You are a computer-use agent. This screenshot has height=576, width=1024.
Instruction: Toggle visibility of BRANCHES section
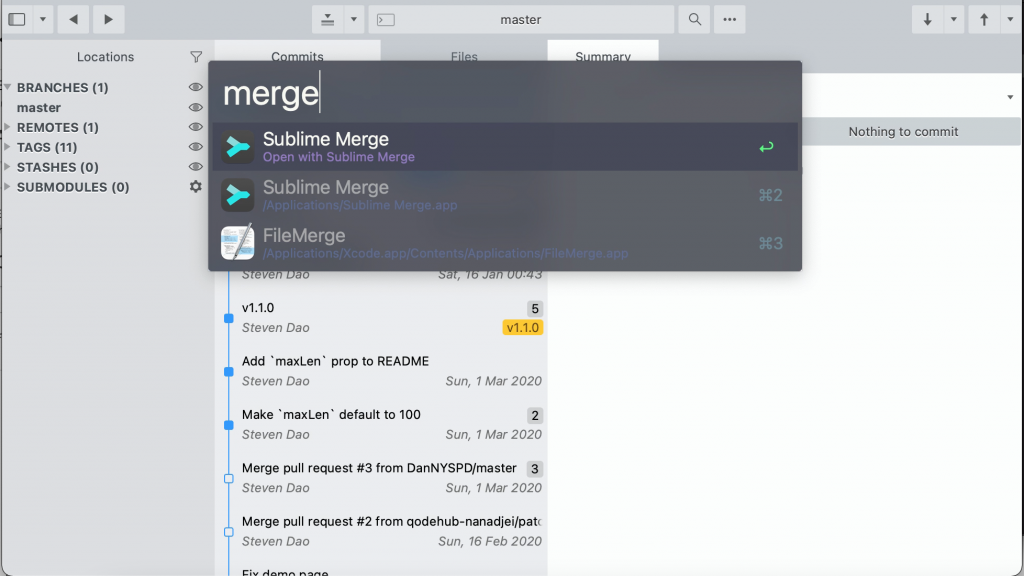[x=196, y=88]
